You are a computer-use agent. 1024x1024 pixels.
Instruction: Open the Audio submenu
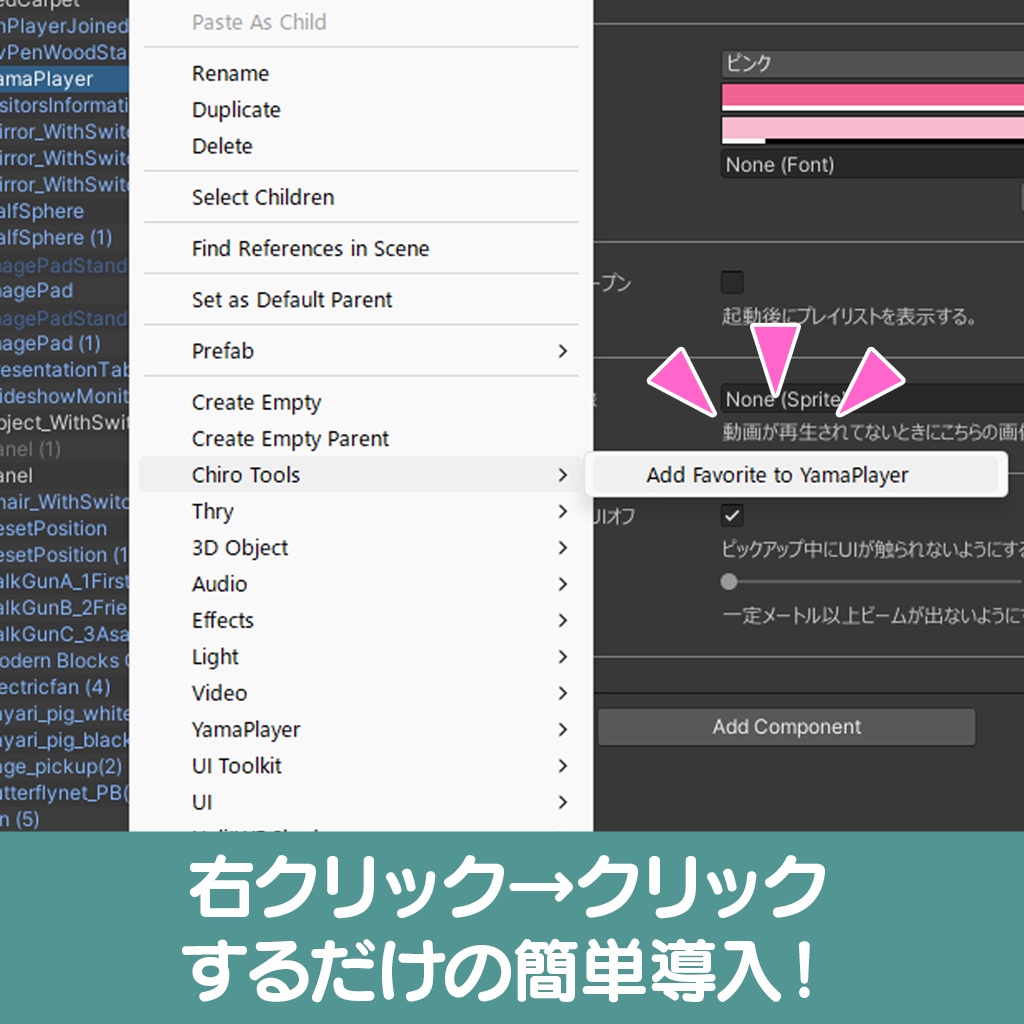click(x=360, y=584)
